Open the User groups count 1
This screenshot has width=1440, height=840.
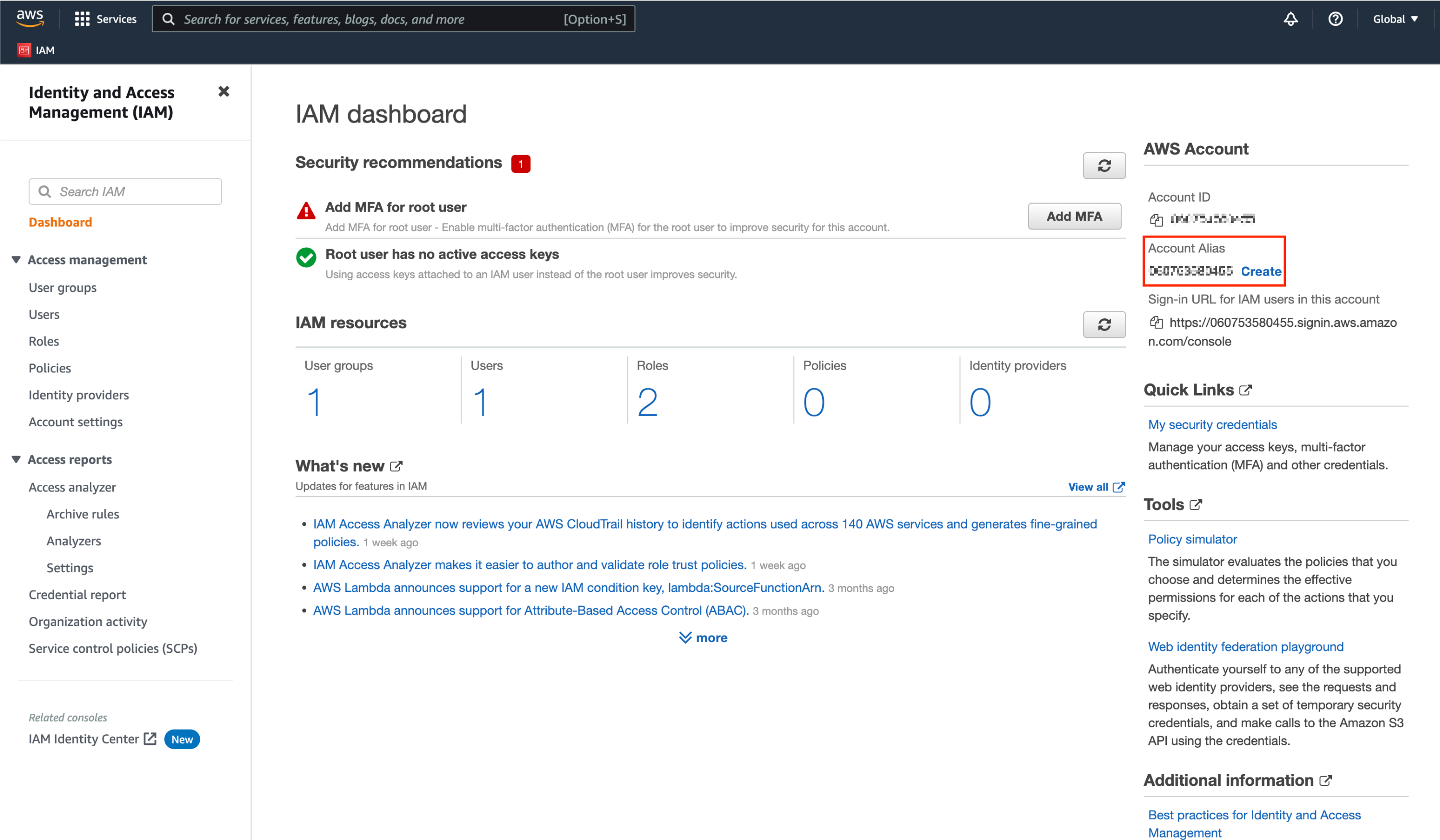(314, 402)
